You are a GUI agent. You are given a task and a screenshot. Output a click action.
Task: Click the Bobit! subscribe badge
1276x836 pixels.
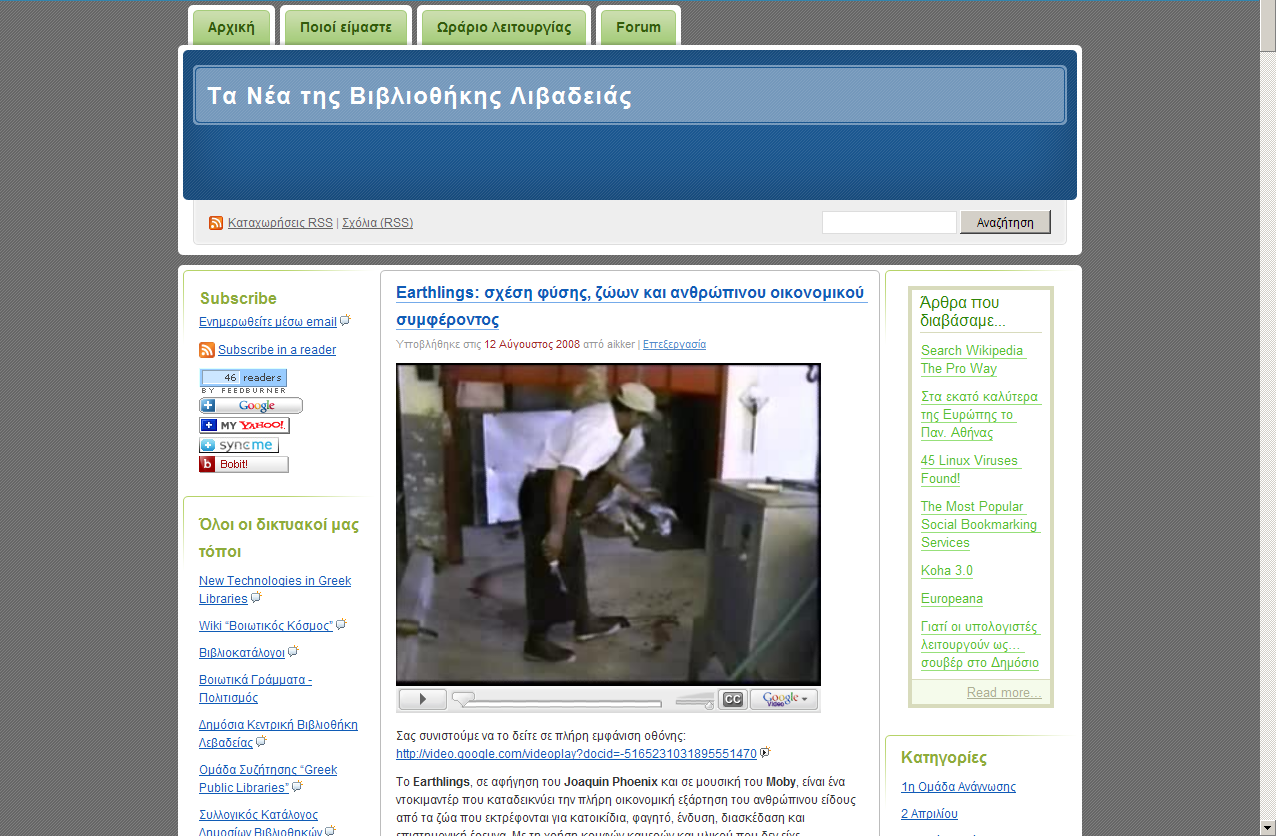click(244, 464)
